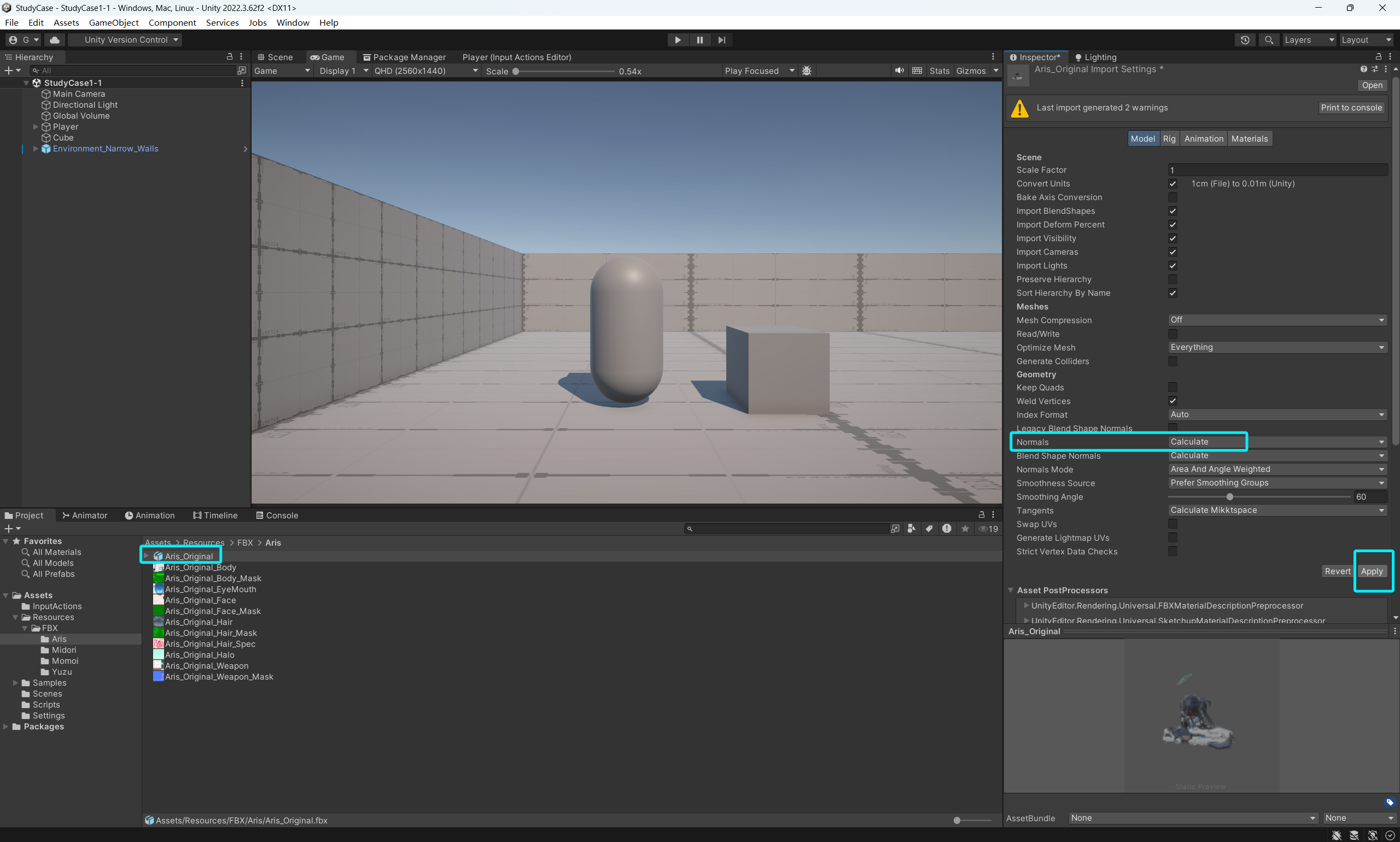Image resolution: width=1400 pixels, height=842 pixels.
Task: Click the Favorites star icon in Project toolbar
Action: [x=965, y=529]
